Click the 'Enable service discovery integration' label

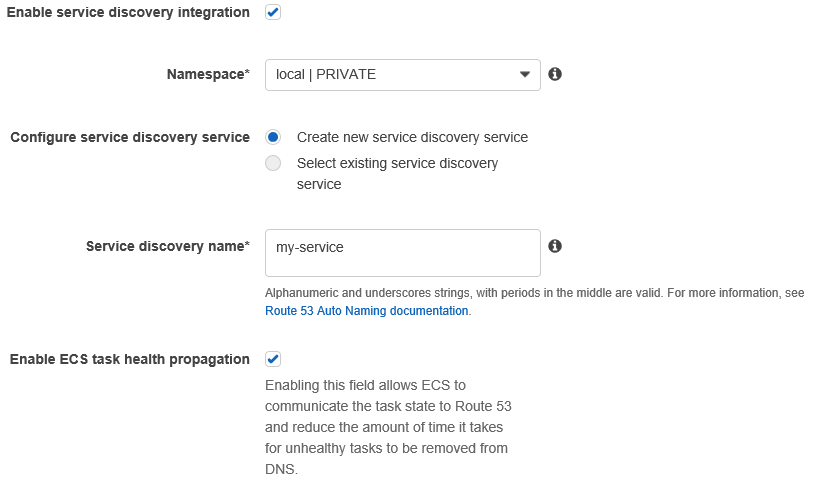tap(128, 13)
